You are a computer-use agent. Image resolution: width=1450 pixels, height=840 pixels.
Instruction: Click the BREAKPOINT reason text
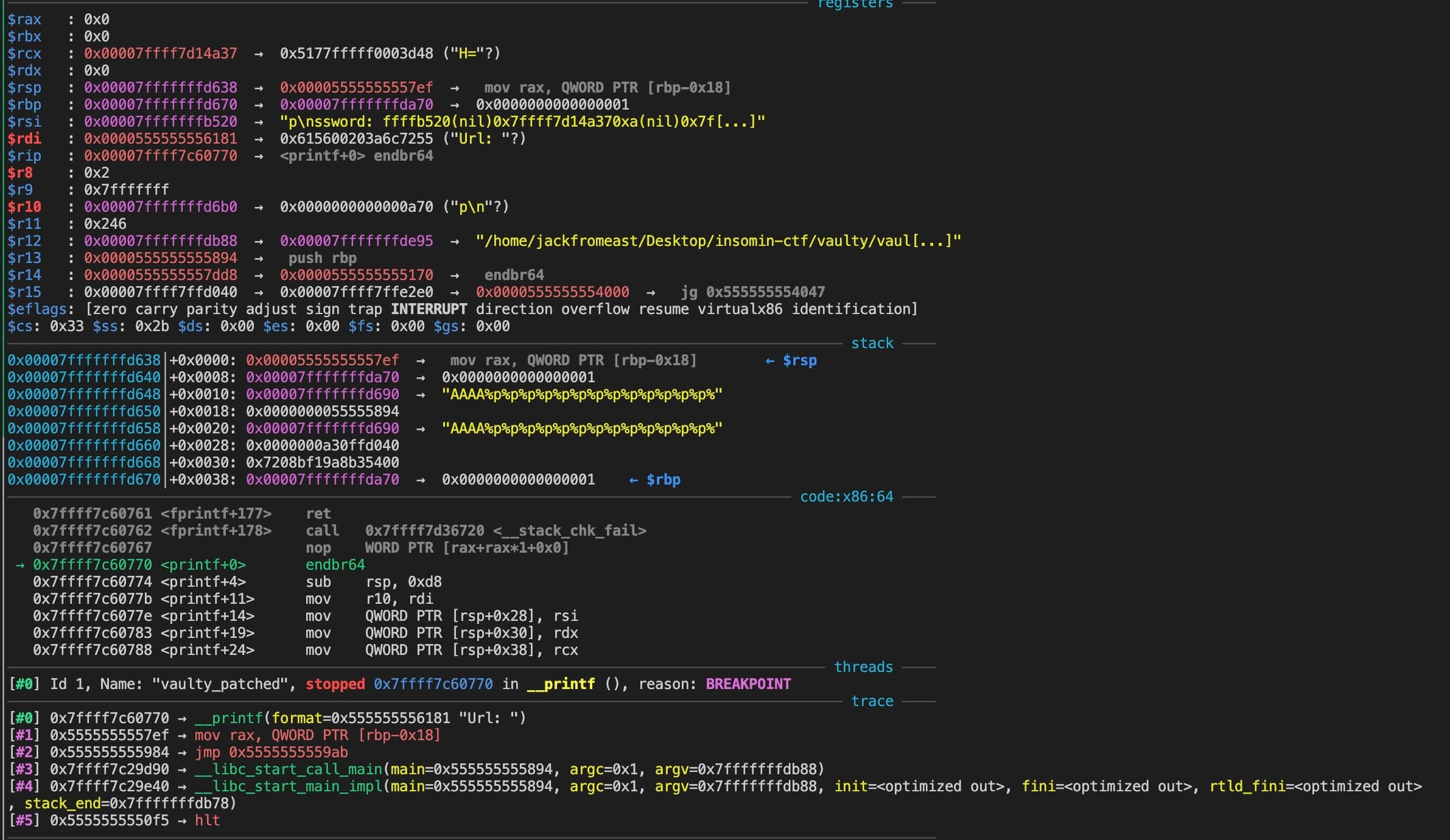(x=748, y=684)
